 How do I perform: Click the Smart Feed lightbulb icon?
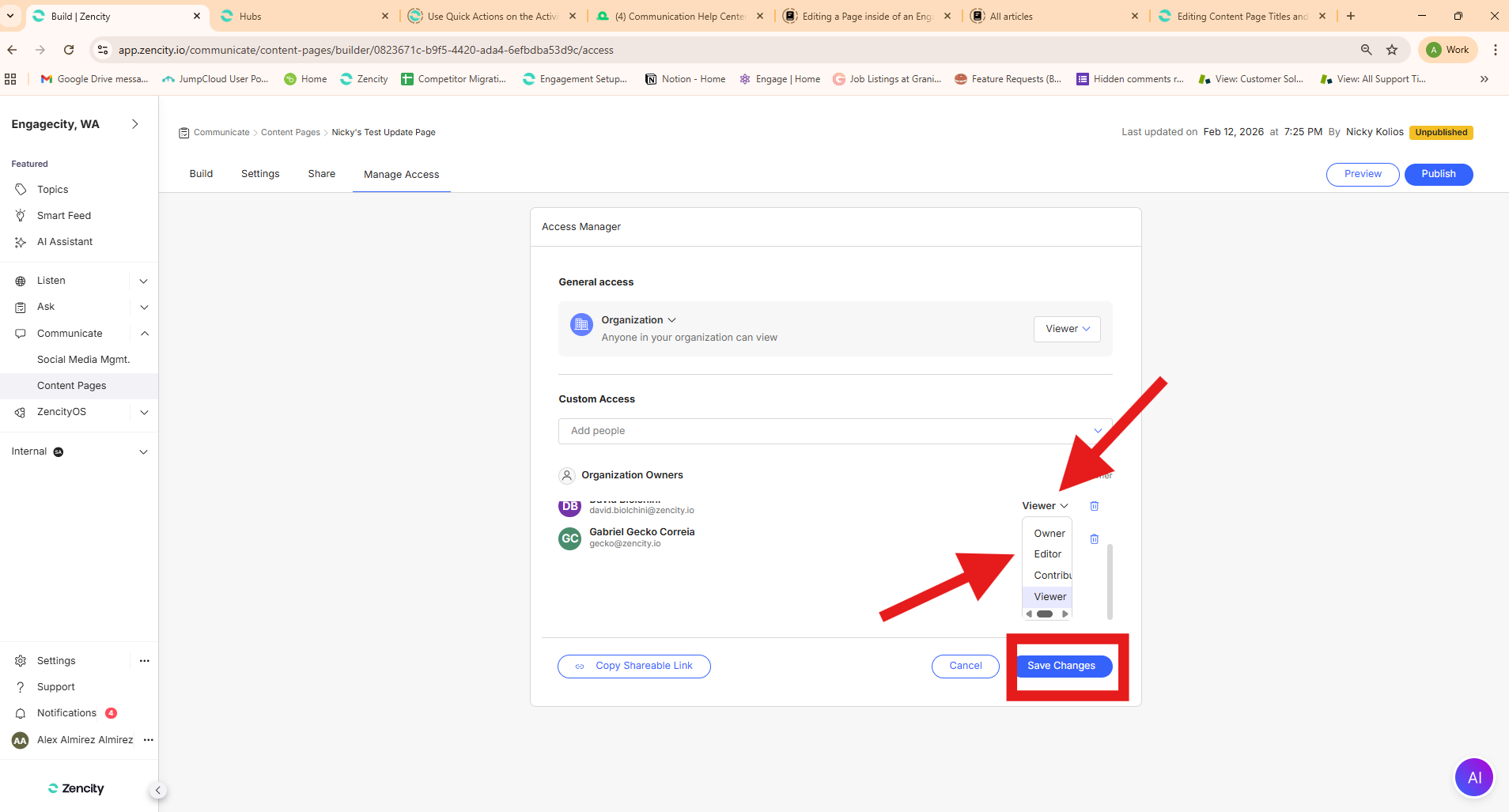pos(21,216)
